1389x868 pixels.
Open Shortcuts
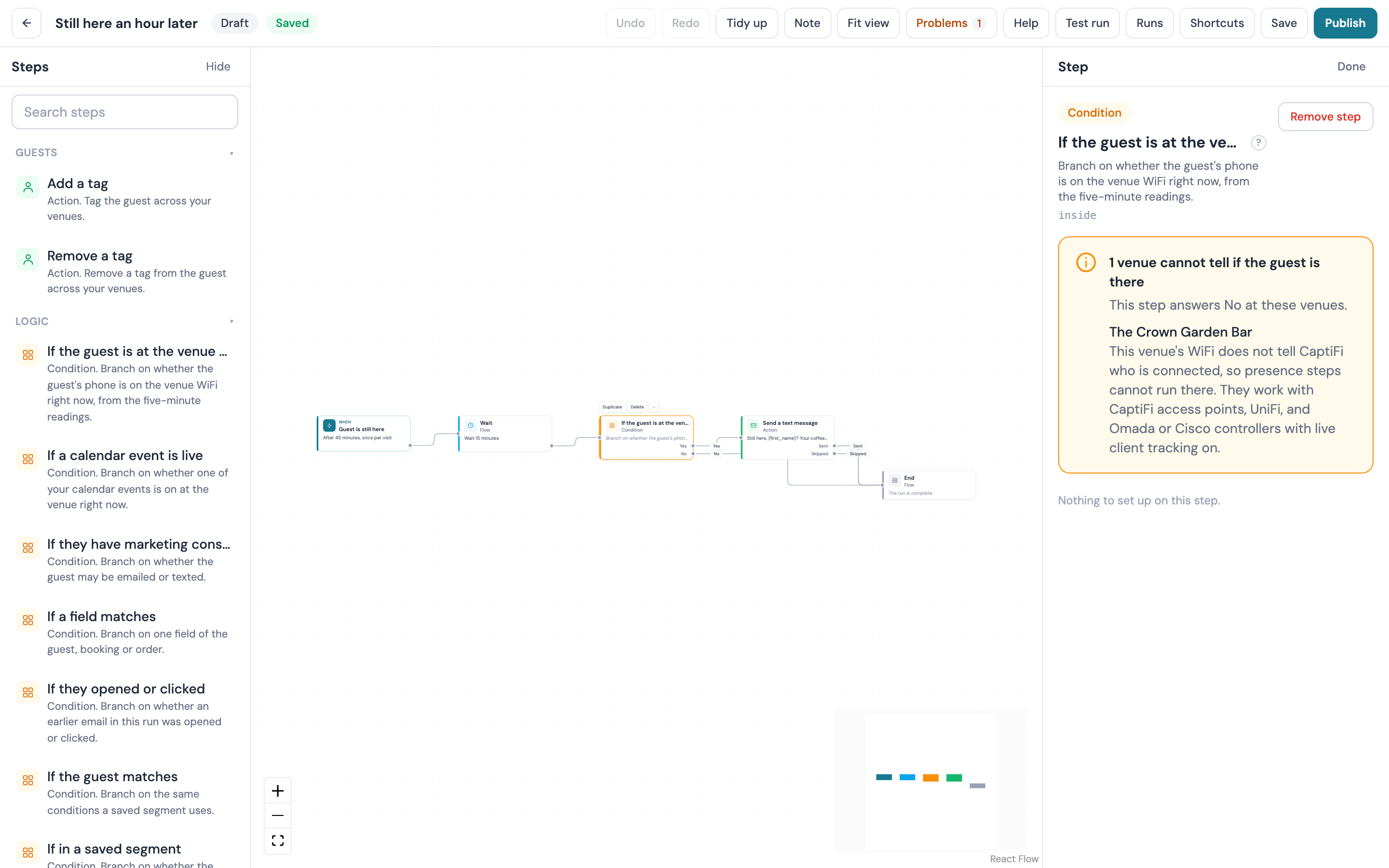pos(1217,23)
